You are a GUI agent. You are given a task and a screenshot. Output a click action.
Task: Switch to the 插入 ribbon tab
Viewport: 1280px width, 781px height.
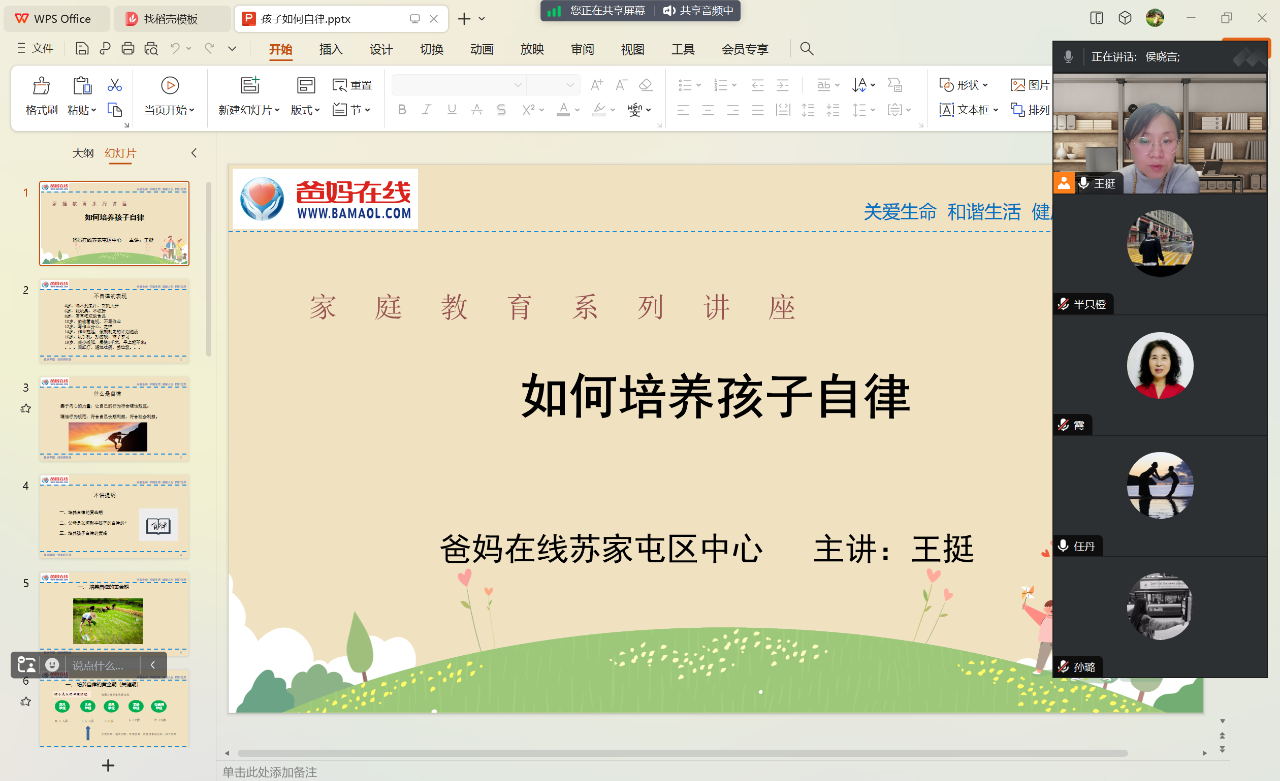click(x=330, y=48)
